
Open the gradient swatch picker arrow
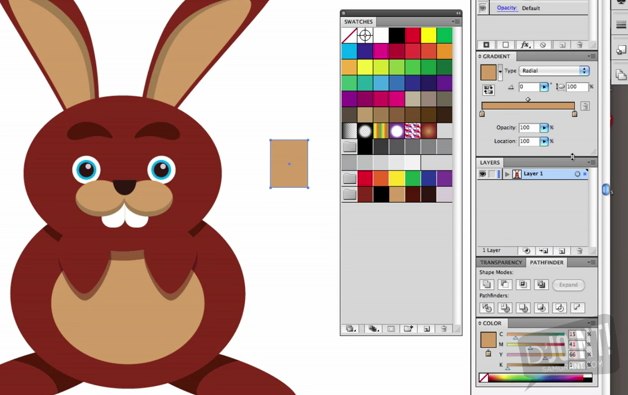click(x=500, y=72)
